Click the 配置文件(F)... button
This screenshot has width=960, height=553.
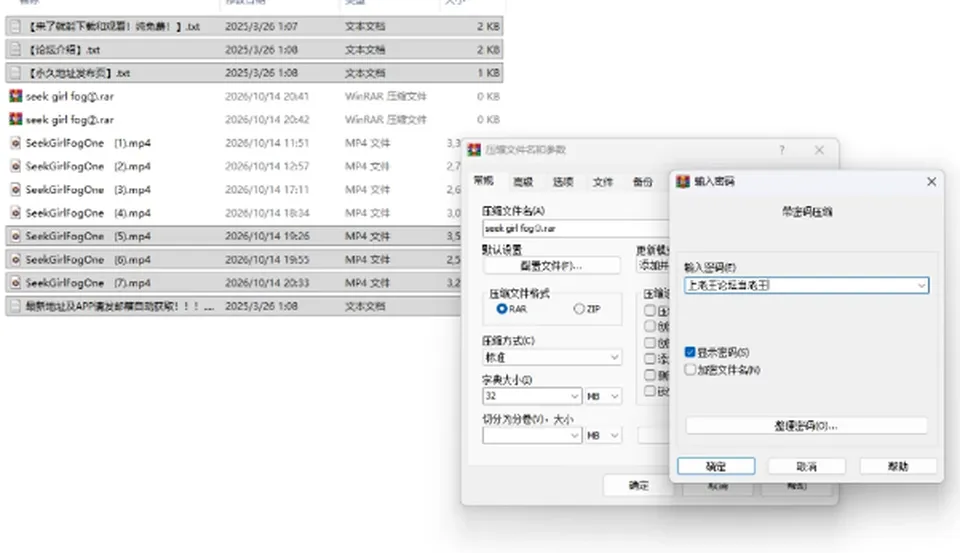click(552, 266)
